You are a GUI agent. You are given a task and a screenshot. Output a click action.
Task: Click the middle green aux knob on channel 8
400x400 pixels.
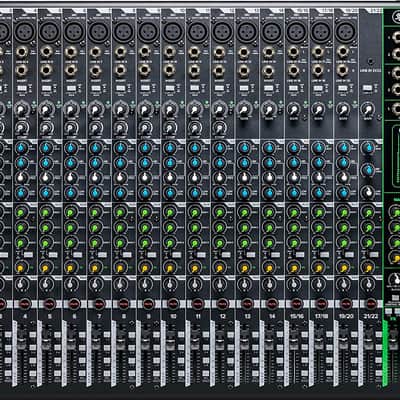tap(120, 228)
